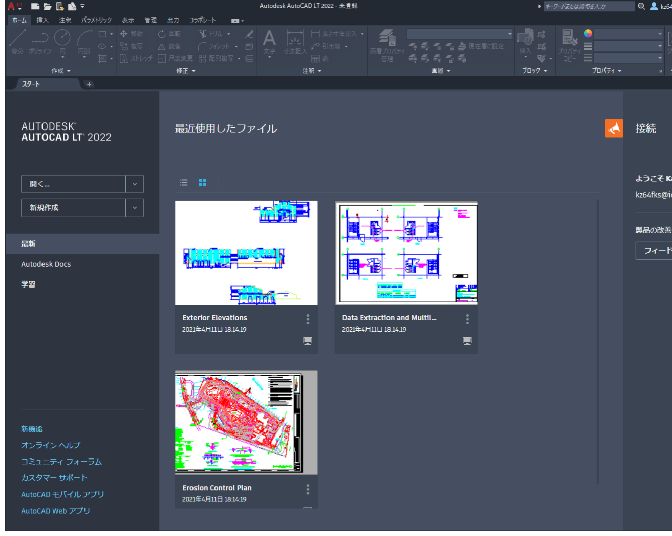Select the Copy (複写) tool
The width and height of the screenshot is (672, 536).
[x=132, y=46]
